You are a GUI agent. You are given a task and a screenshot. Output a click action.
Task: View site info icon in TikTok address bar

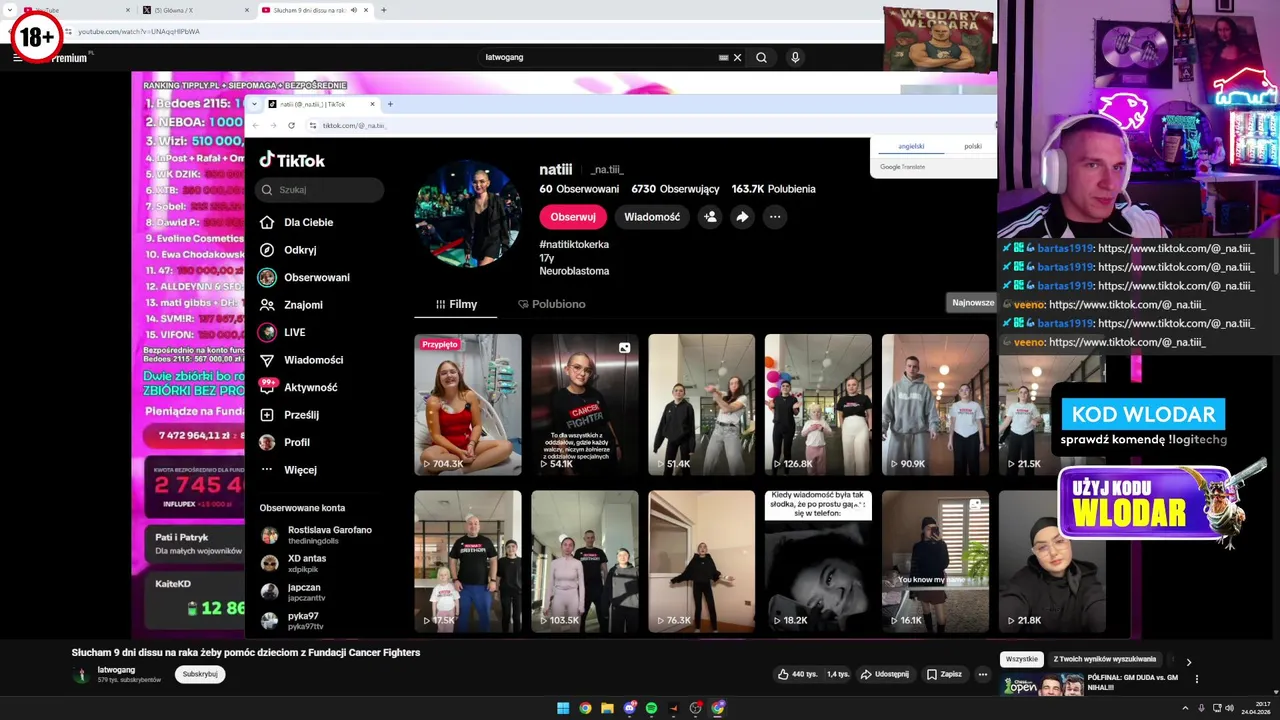point(313,125)
